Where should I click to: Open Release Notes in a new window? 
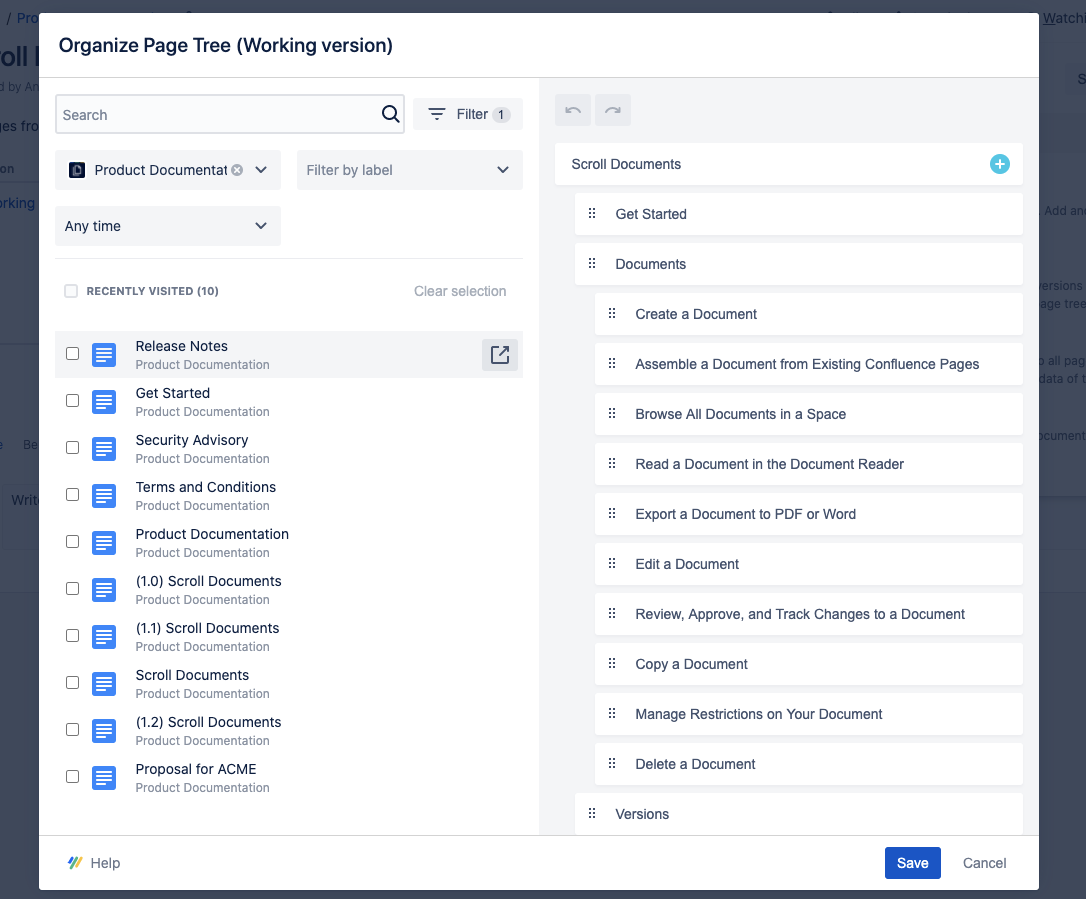500,354
